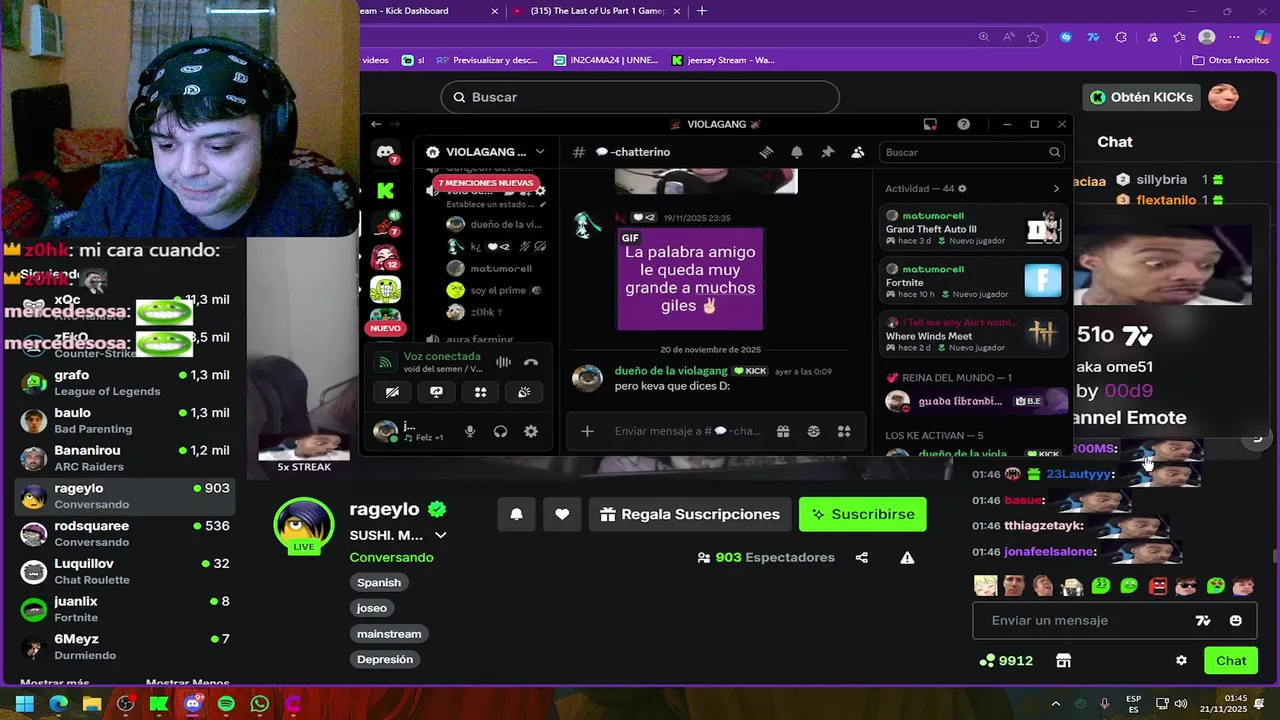Show member list icon in Discord header

pyautogui.click(x=857, y=152)
